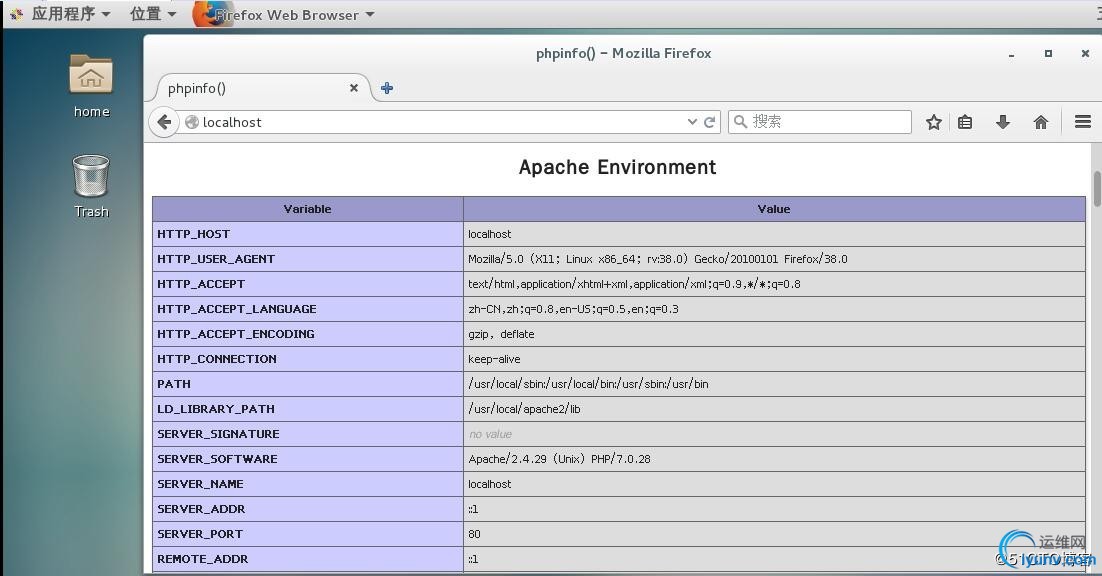Minimize the Firefox window
Screen dimensions: 1102x576
(x=1011, y=54)
